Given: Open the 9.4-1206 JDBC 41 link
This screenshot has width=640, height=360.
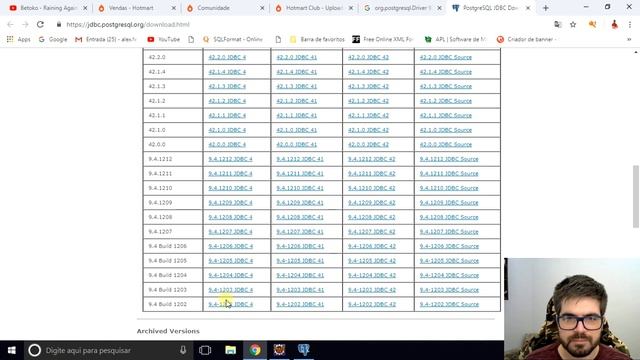Looking at the screenshot, I should pos(300,246).
